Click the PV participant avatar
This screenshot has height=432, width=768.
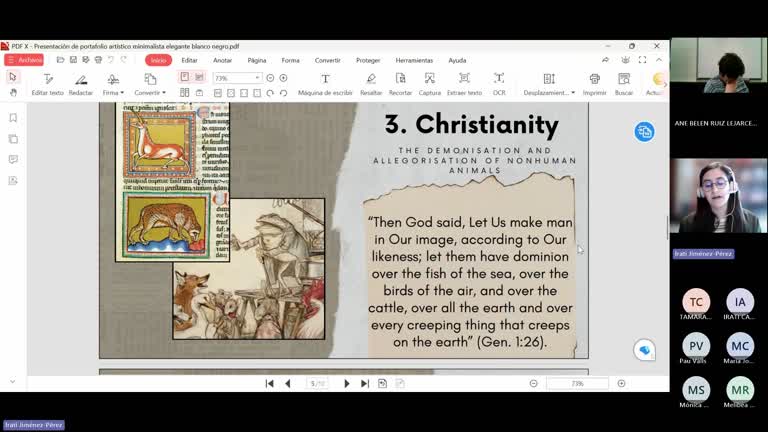coord(696,346)
